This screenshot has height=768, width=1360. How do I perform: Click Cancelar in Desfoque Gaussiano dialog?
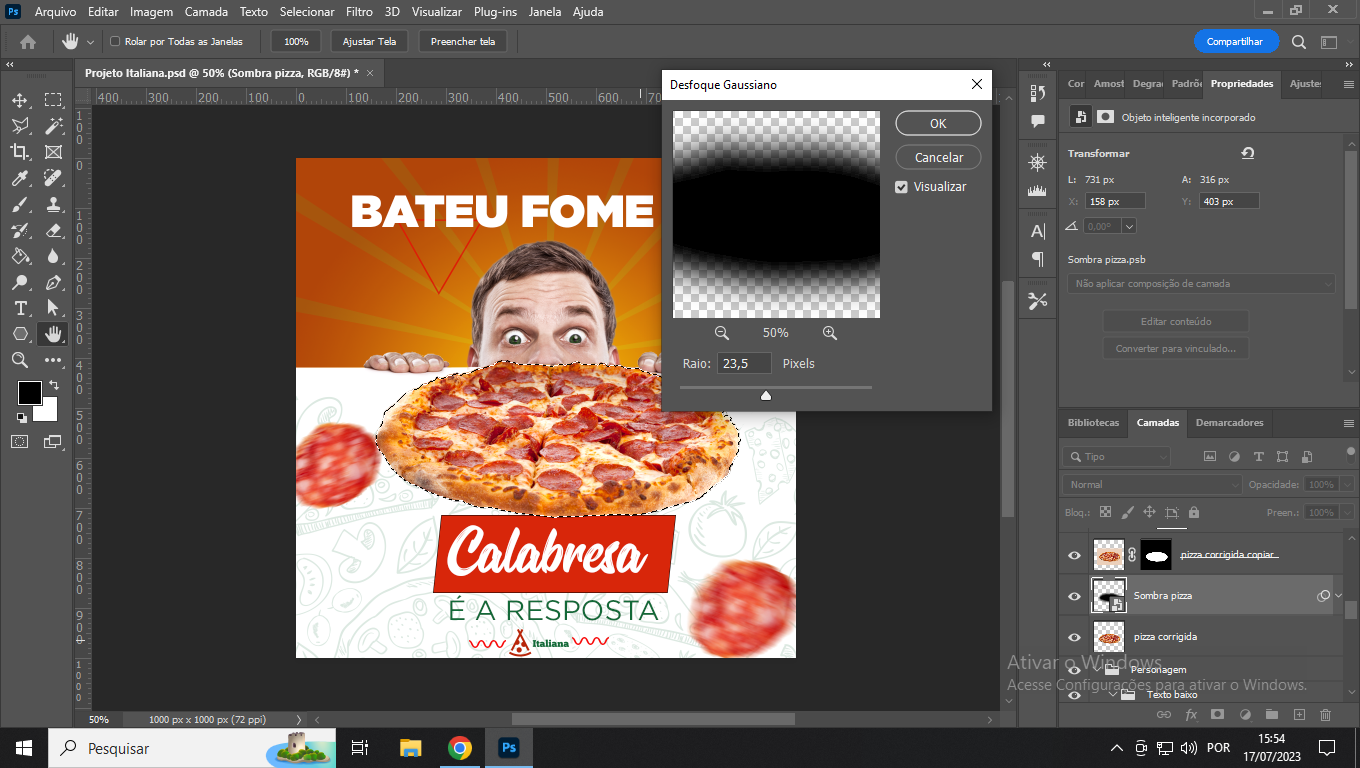pyautogui.click(x=938, y=158)
